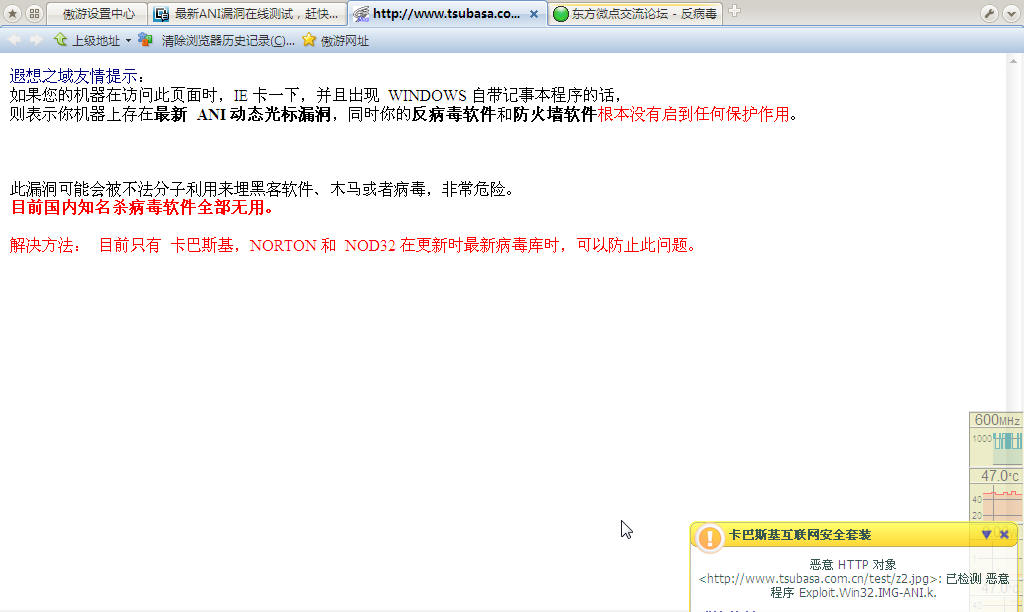Click 清除浏览器历史记录 toolbar button
This screenshot has width=1024, height=612.
pyautogui.click(x=217, y=40)
